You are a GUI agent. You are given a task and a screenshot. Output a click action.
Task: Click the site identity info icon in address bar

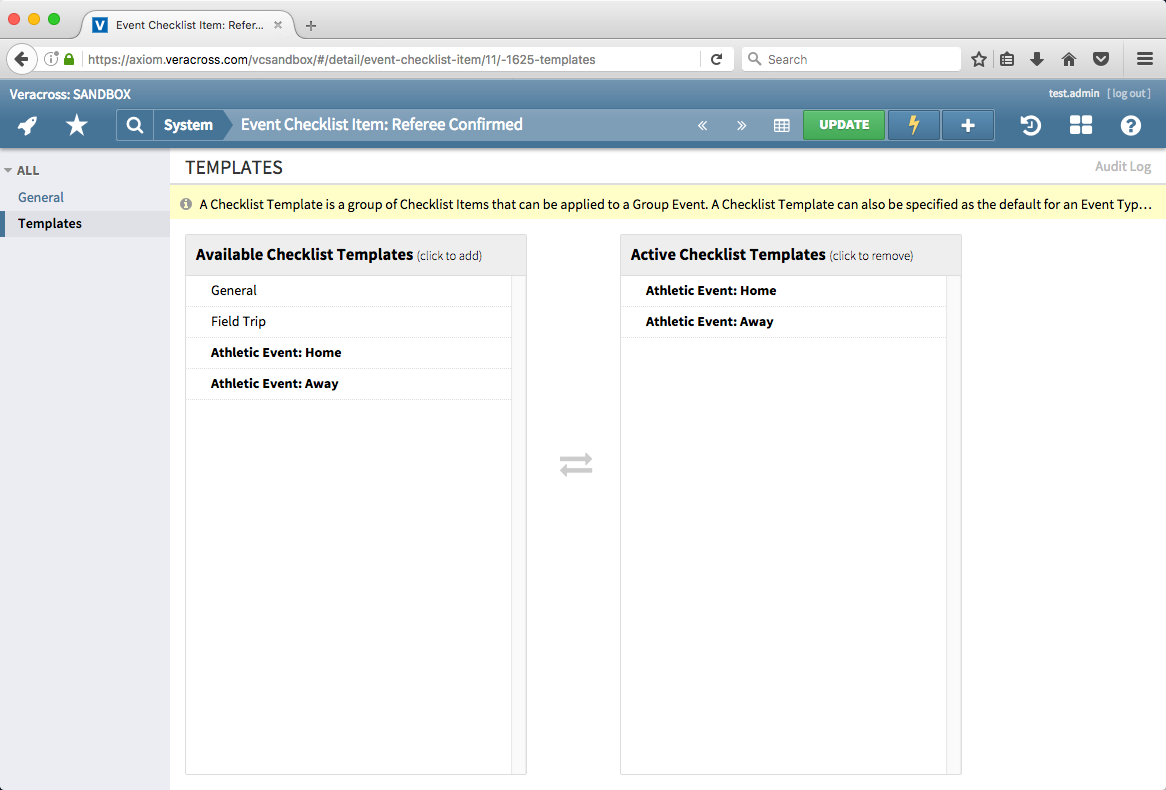[x=51, y=59]
